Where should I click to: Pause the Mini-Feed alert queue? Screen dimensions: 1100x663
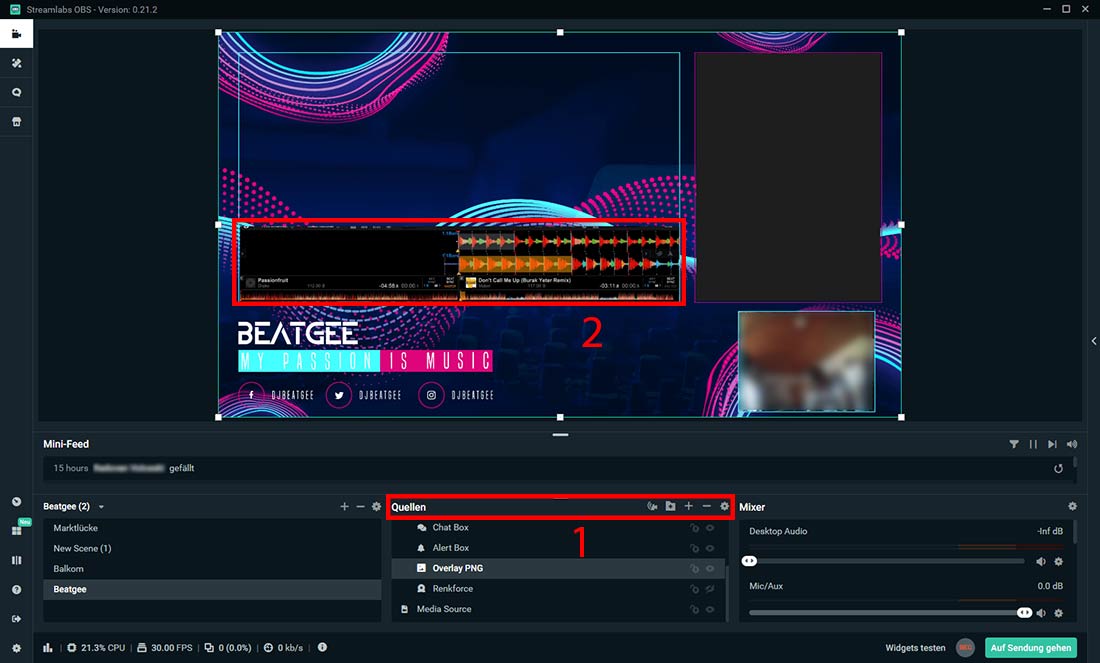coord(1033,444)
